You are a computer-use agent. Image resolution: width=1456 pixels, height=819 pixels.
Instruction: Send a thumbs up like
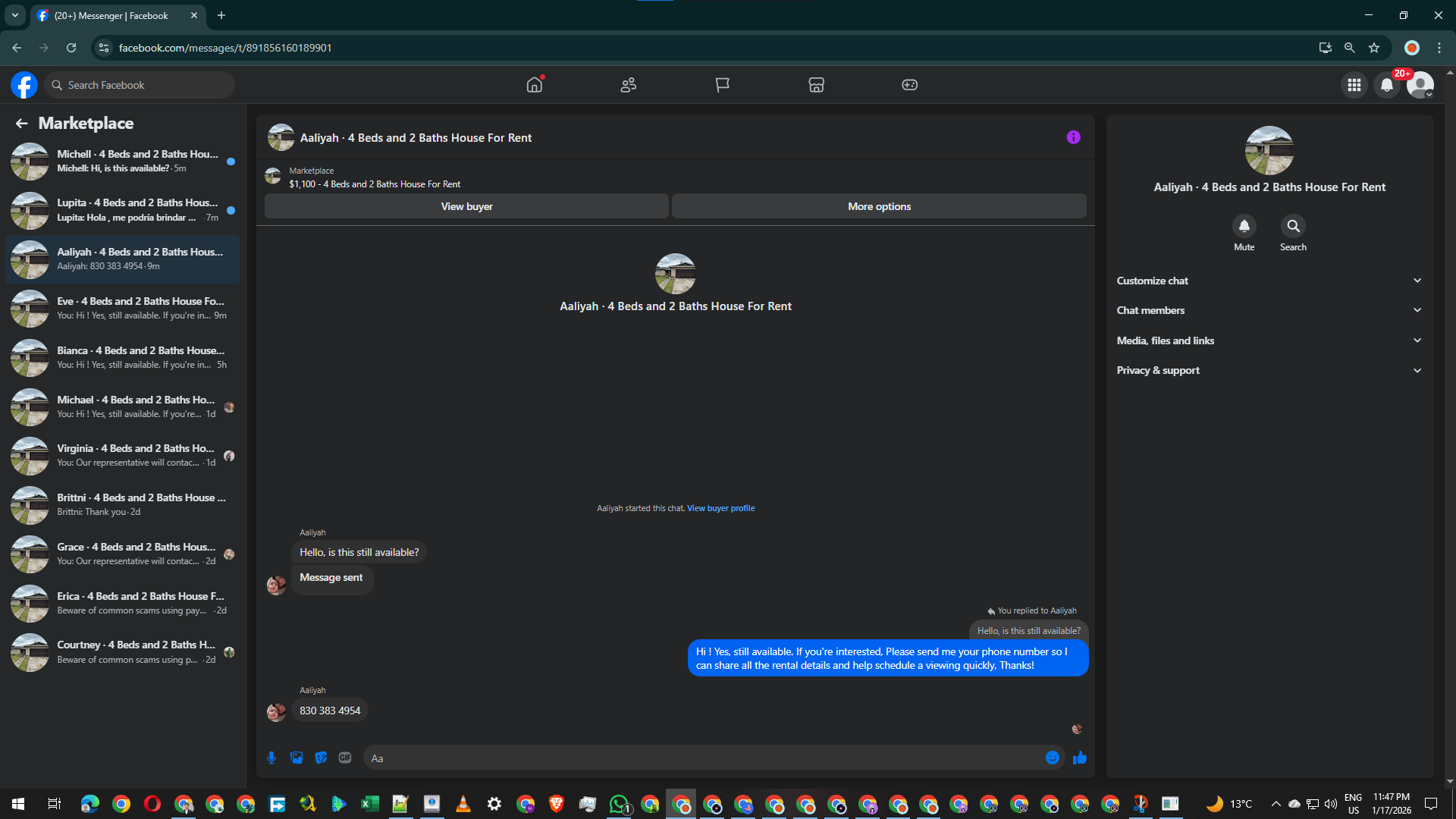pyautogui.click(x=1080, y=758)
